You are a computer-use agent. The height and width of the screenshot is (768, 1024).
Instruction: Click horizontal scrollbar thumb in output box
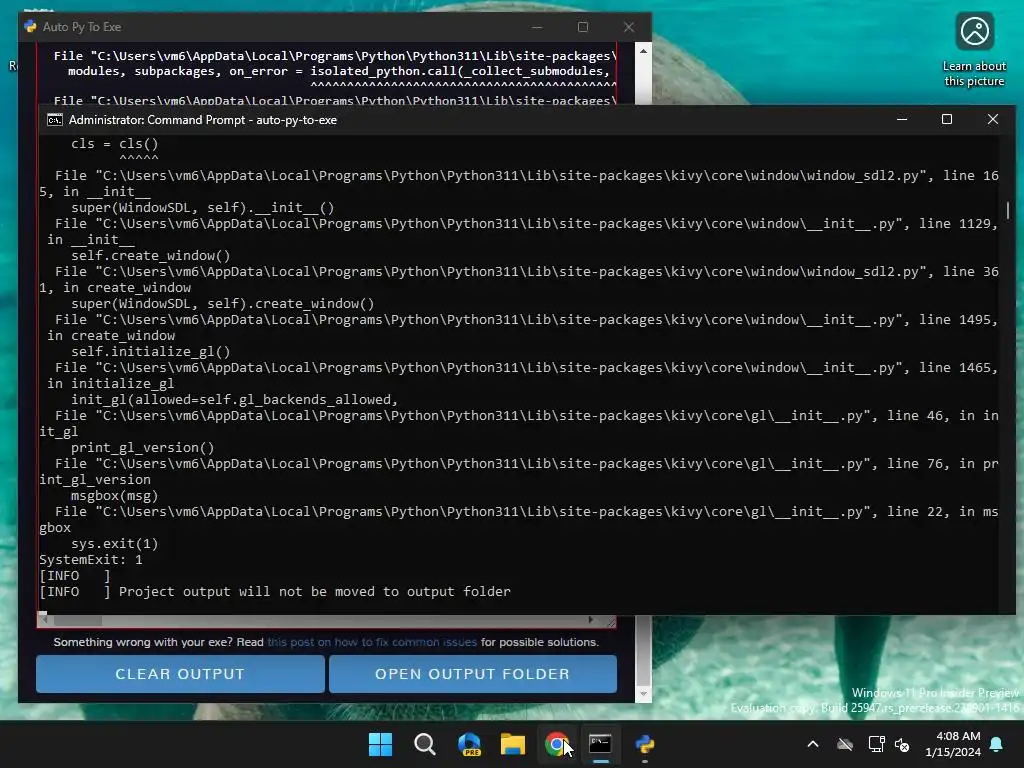pyautogui.click(x=77, y=620)
